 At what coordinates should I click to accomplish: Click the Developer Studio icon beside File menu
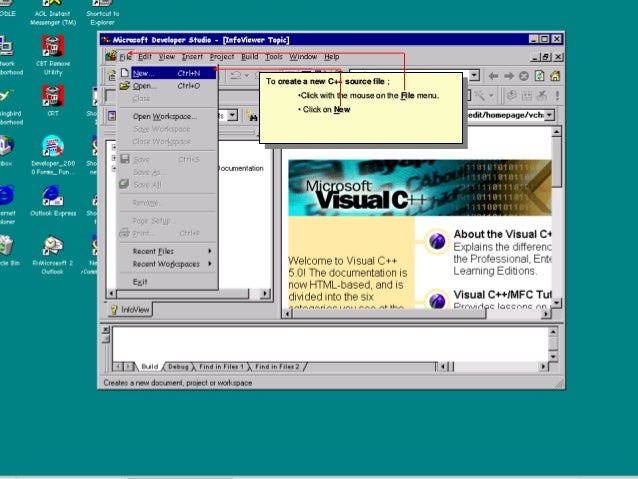click(x=111, y=56)
